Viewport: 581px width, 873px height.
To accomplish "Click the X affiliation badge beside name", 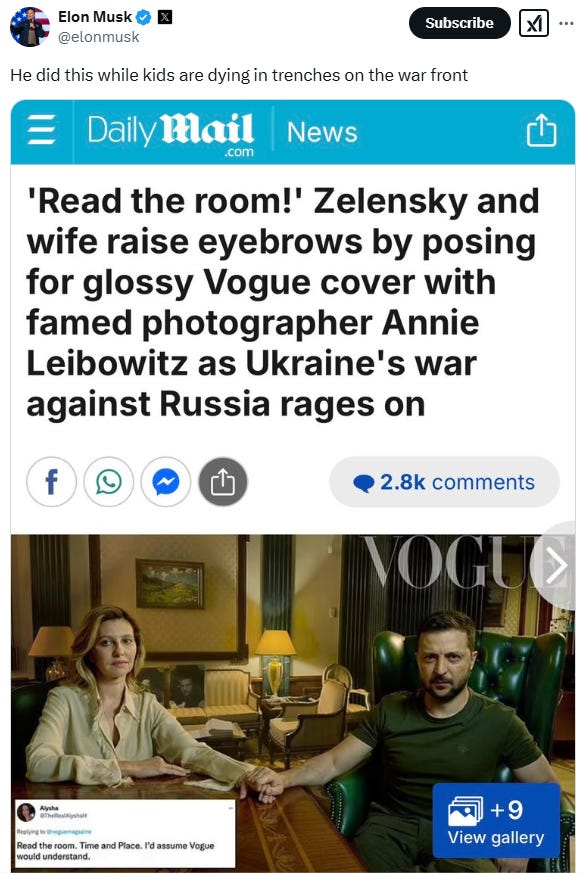I will pos(165,17).
